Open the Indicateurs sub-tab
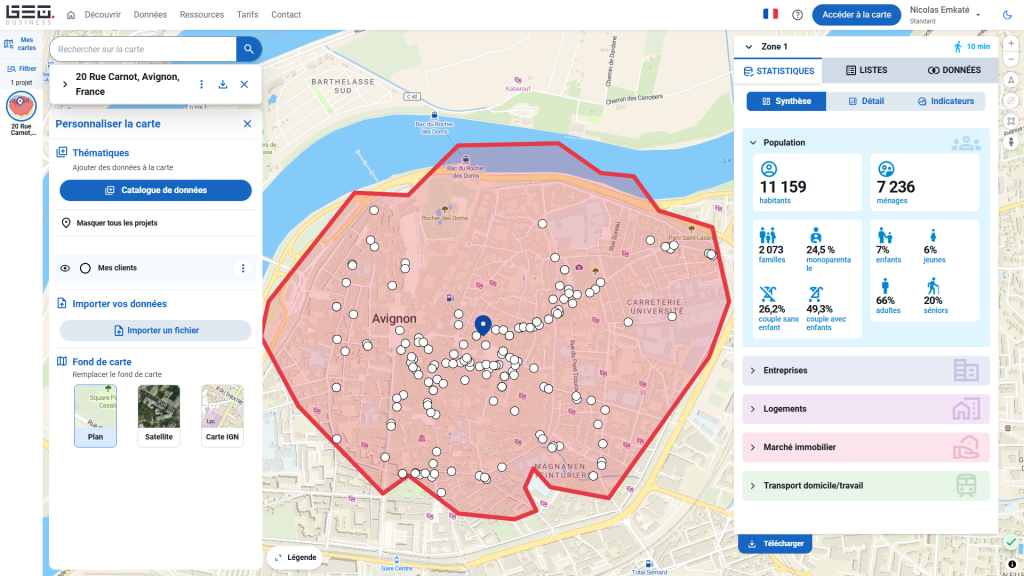The width and height of the screenshot is (1024, 576). [945, 101]
